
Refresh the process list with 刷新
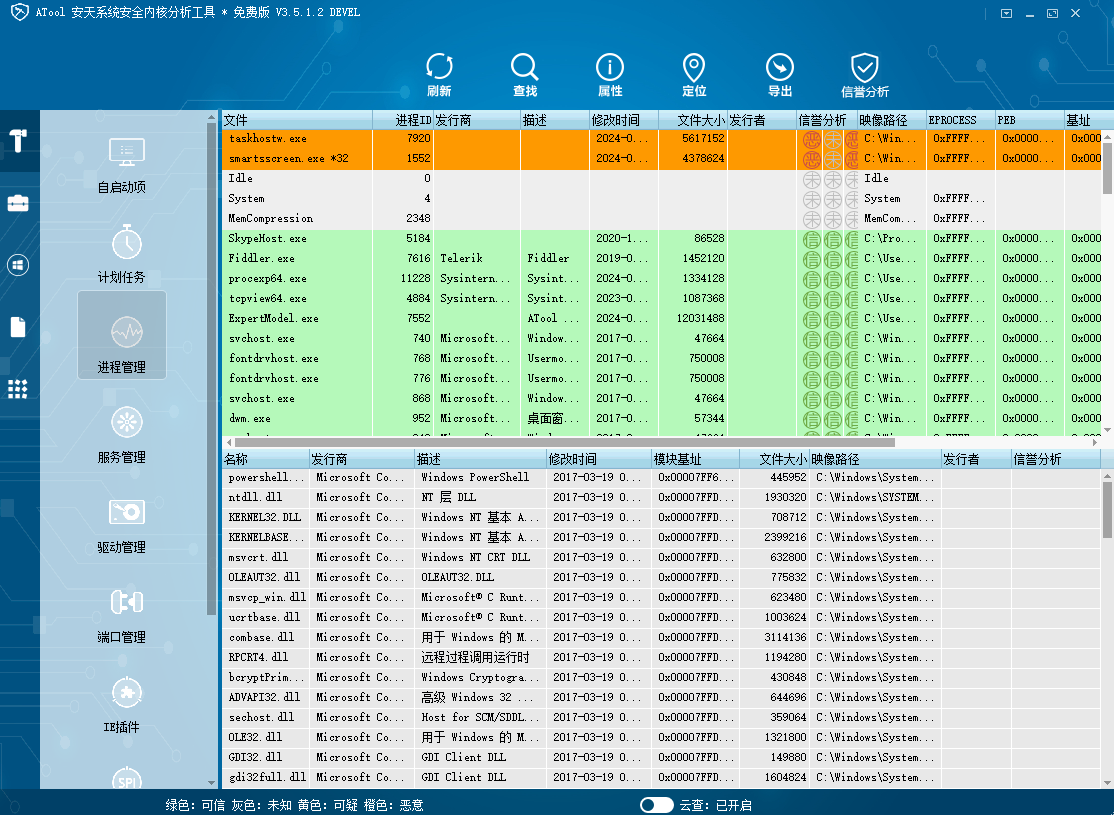(x=439, y=75)
